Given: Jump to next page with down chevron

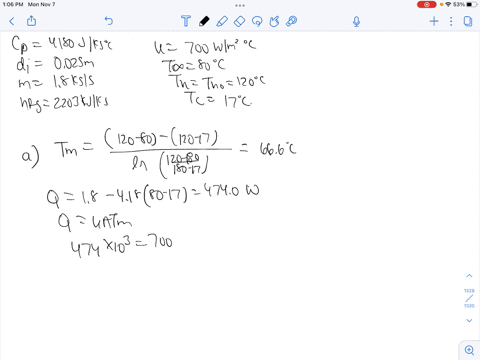Looking at the screenshot, I should tap(469, 320).
